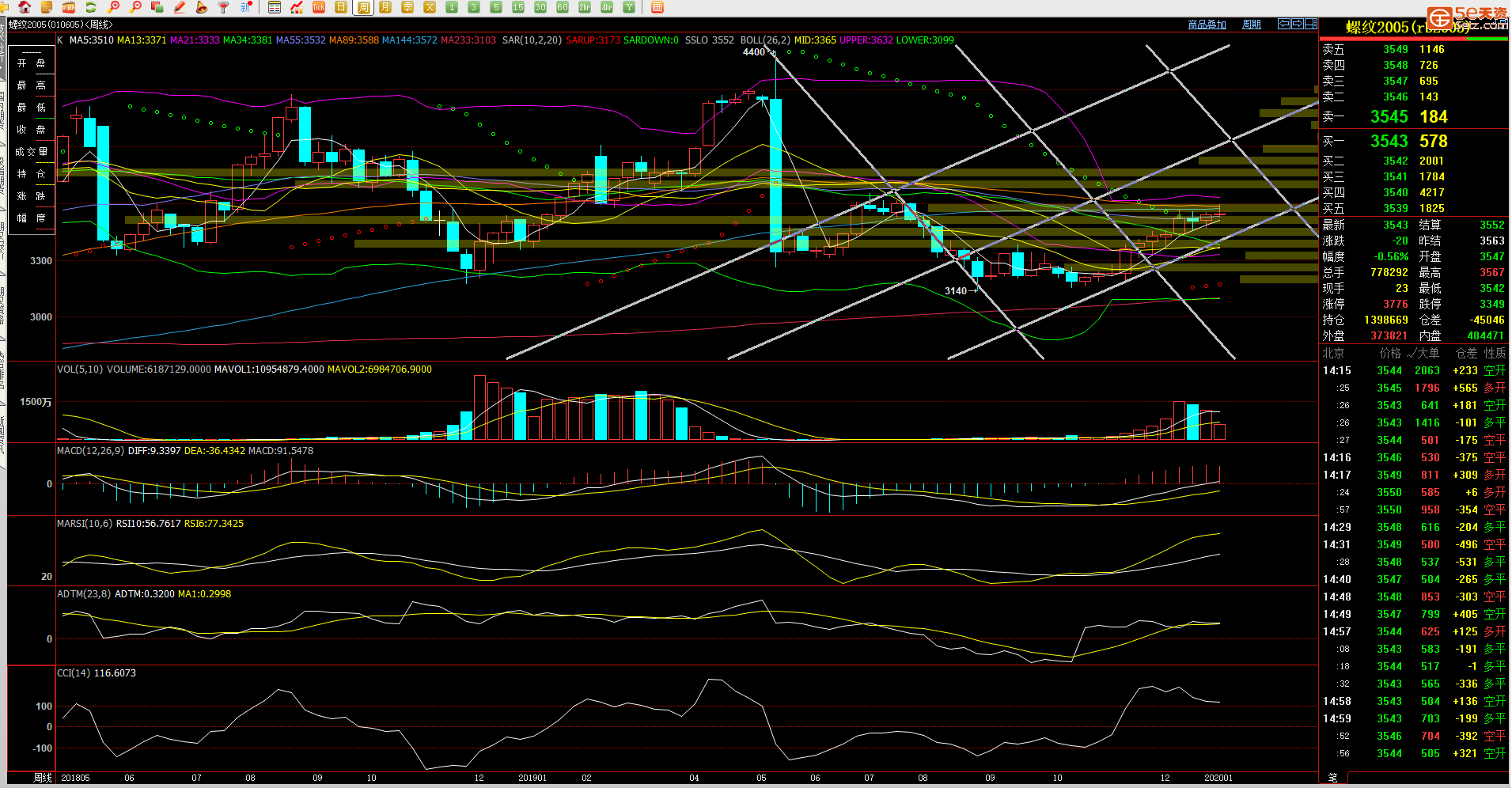This screenshot has height=788, width=1512.
Task: Select the 5-minute period button
Action: pyautogui.click(x=496, y=7)
